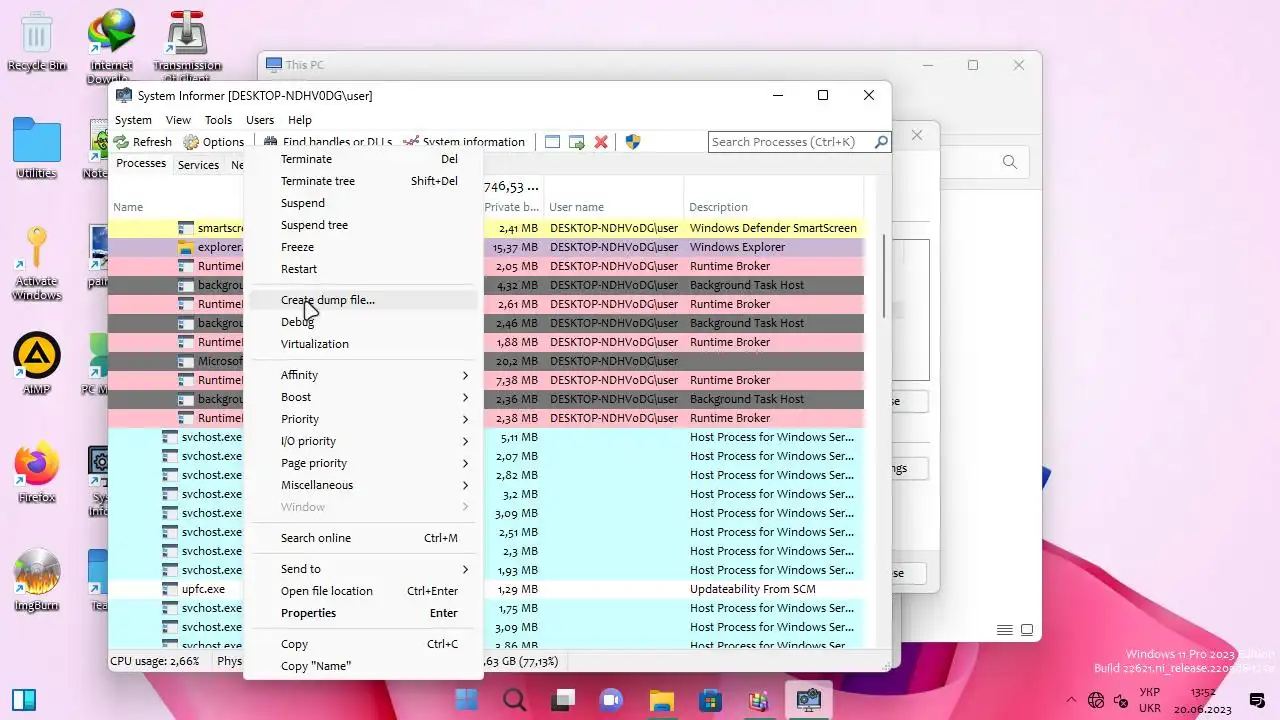Open the Transmission Qt Client desktop shortcut
Screen dimensions: 1280x720
187,46
